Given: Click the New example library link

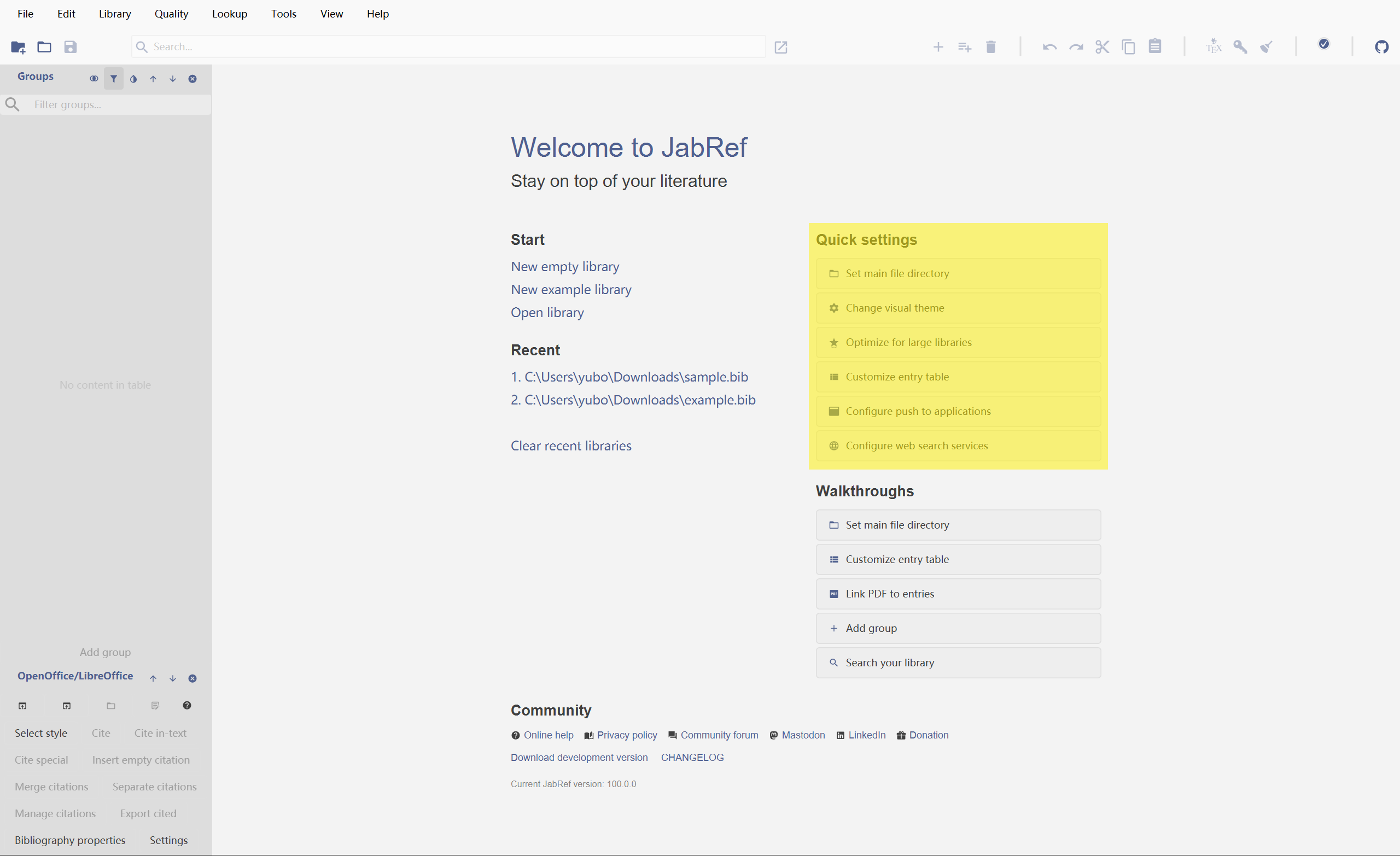Looking at the screenshot, I should click(571, 290).
